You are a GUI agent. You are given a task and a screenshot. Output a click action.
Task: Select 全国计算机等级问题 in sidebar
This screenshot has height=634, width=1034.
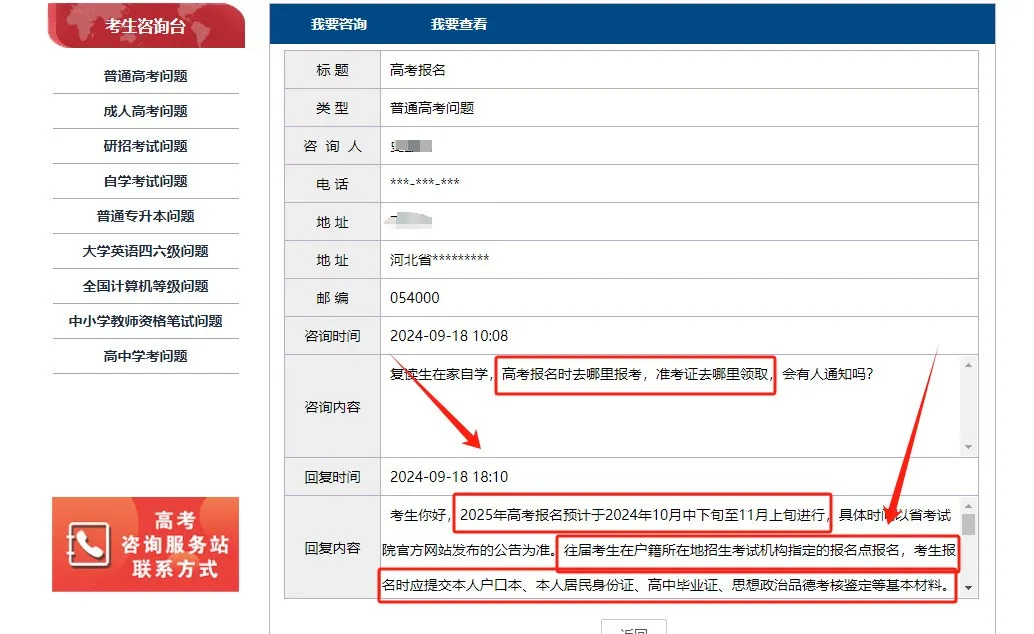pyautogui.click(x=146, y=286)
